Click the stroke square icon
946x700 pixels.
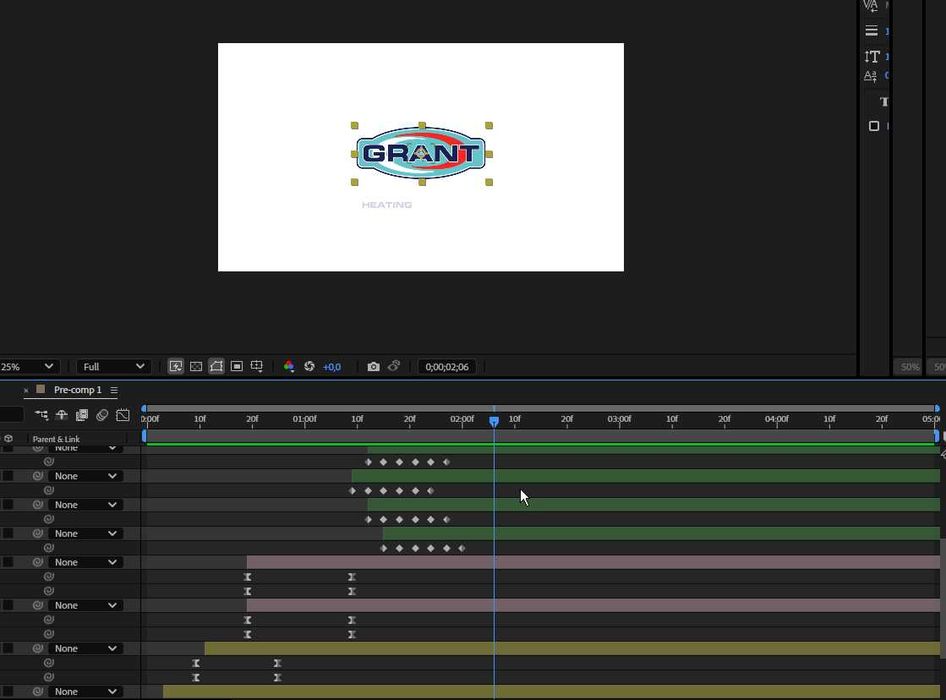click(x=874, y=126)
